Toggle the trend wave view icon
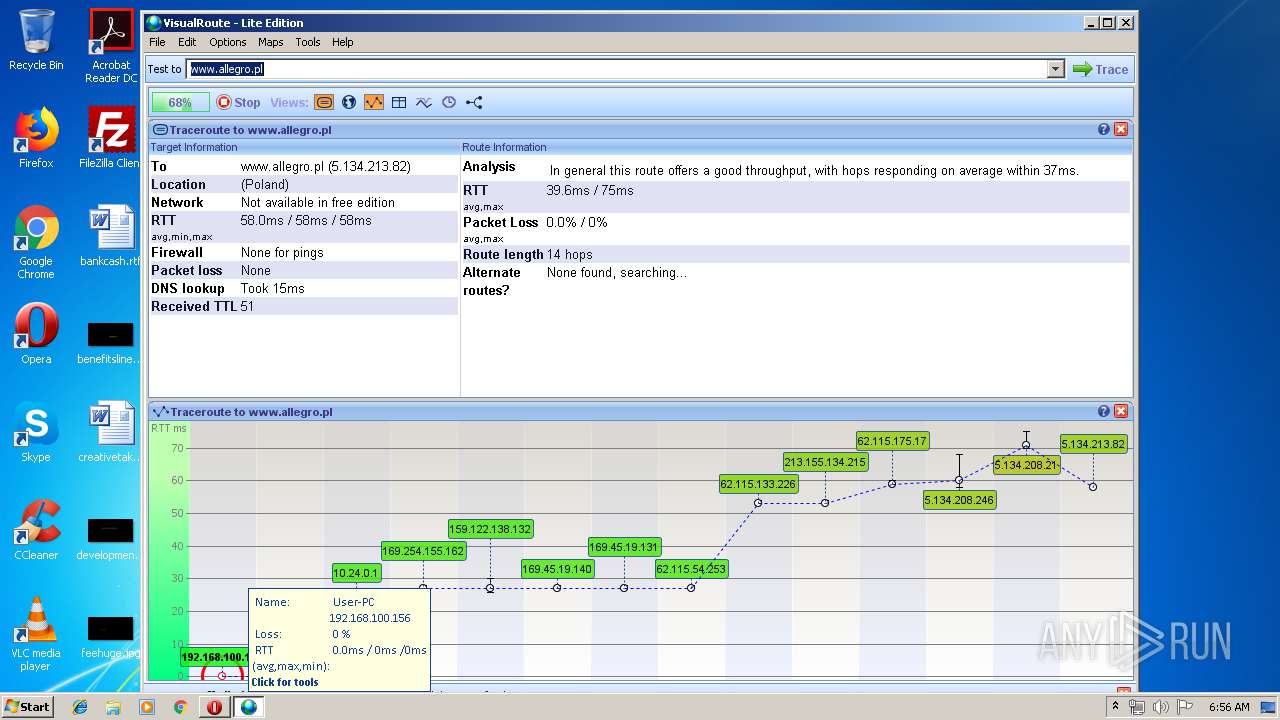 (x=424, y=102)
